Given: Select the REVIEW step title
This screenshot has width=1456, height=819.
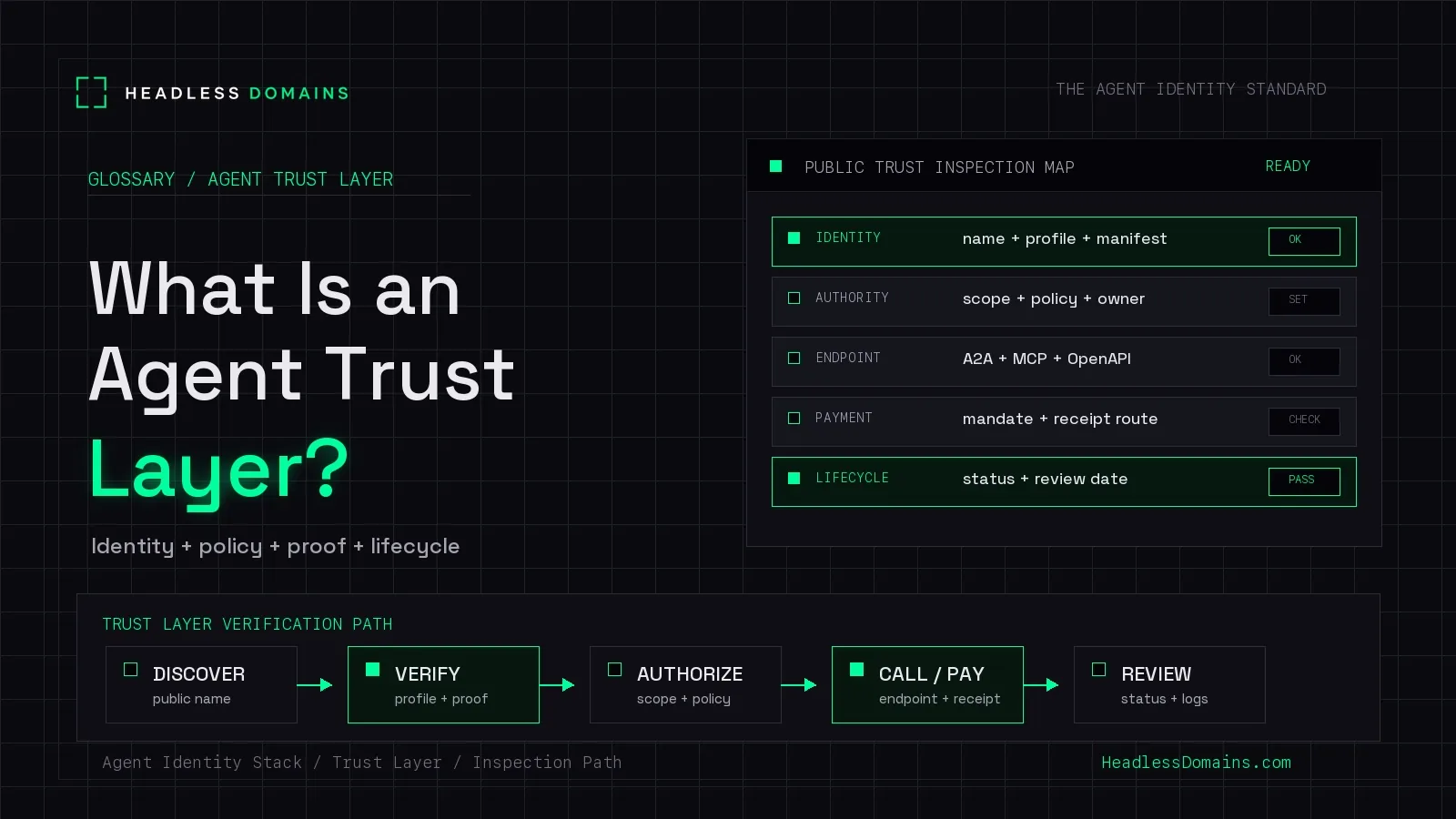Looking at the screenshot, I should (x=1156, y=674).
